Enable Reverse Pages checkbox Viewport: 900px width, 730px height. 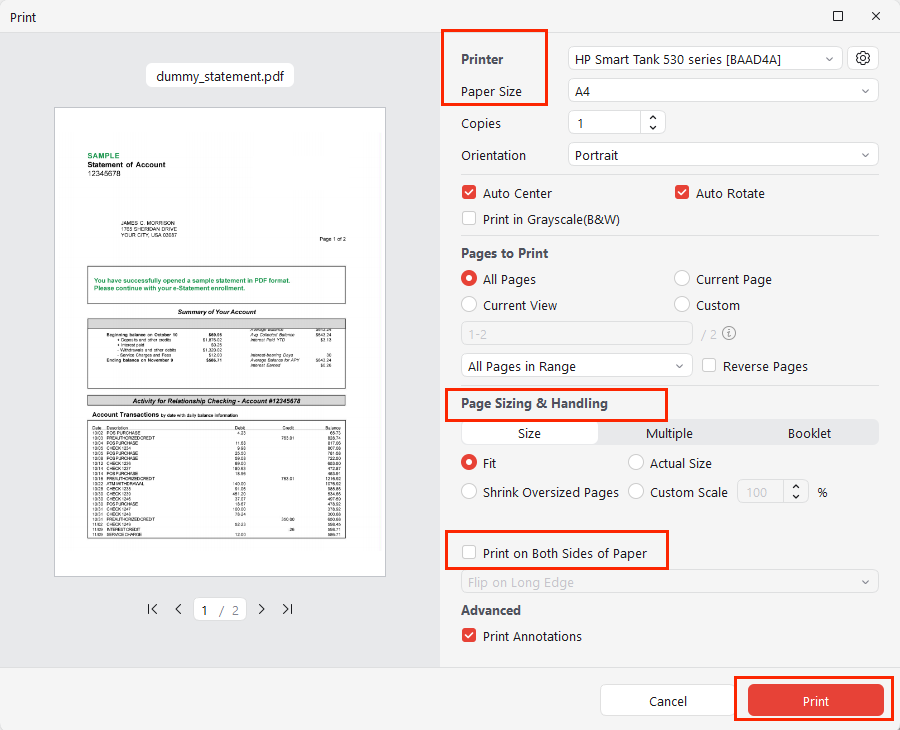coord(709,365)
